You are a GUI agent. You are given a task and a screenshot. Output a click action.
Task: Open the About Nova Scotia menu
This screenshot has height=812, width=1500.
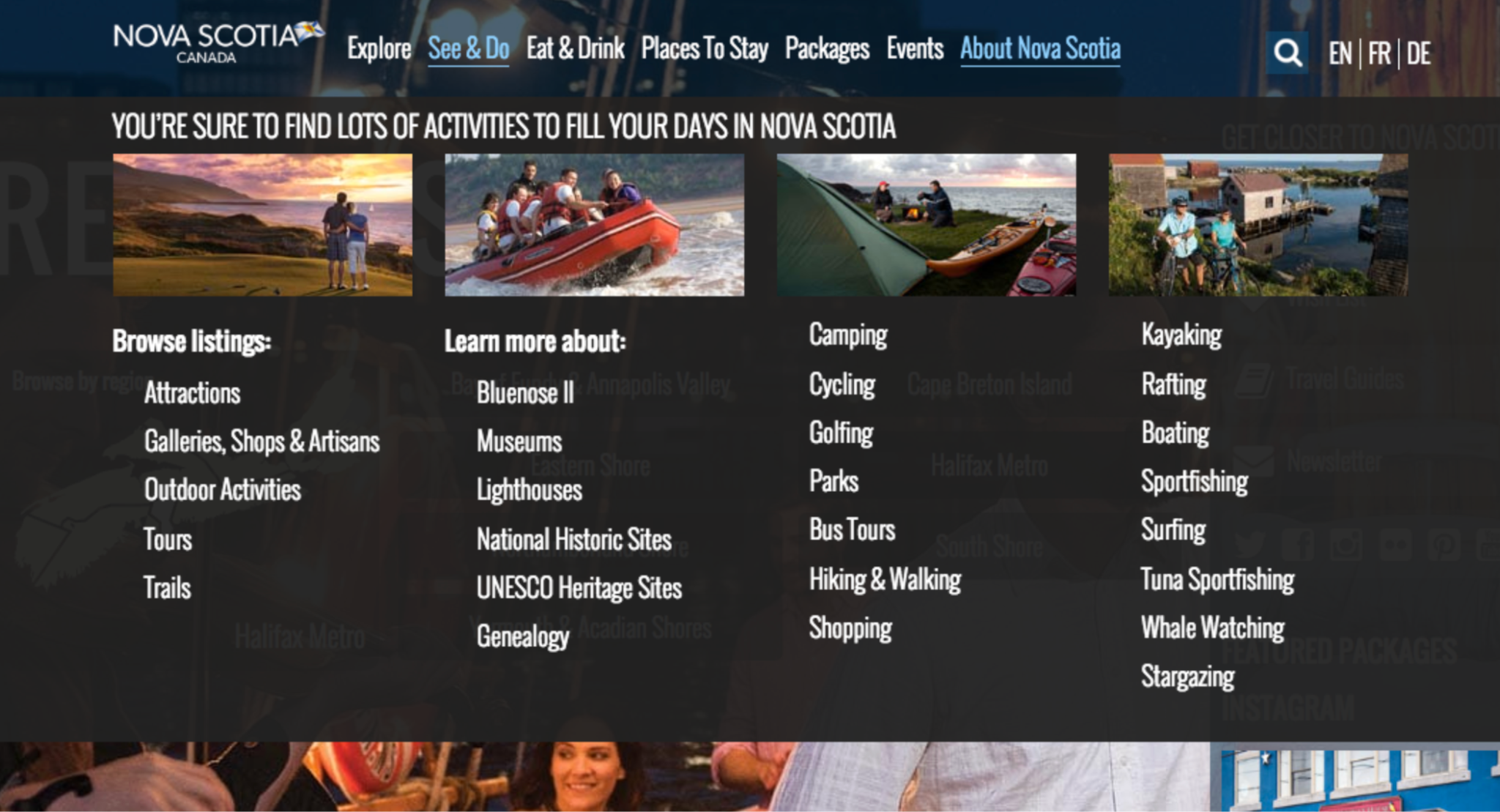pos(1040,49)
